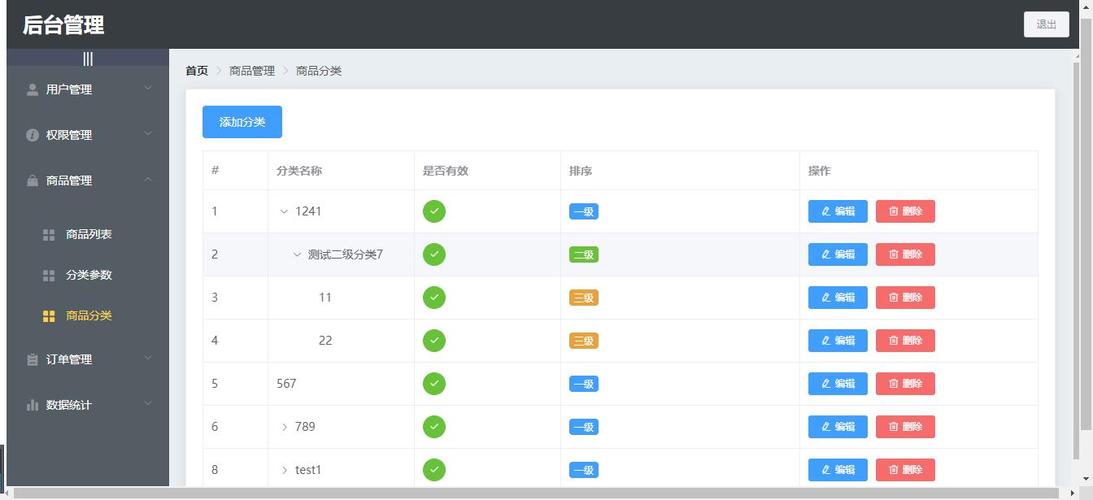The image size is (1093, 500).
Task: Go to 首页 in the breadcrumb
Action: click(197, 71)
